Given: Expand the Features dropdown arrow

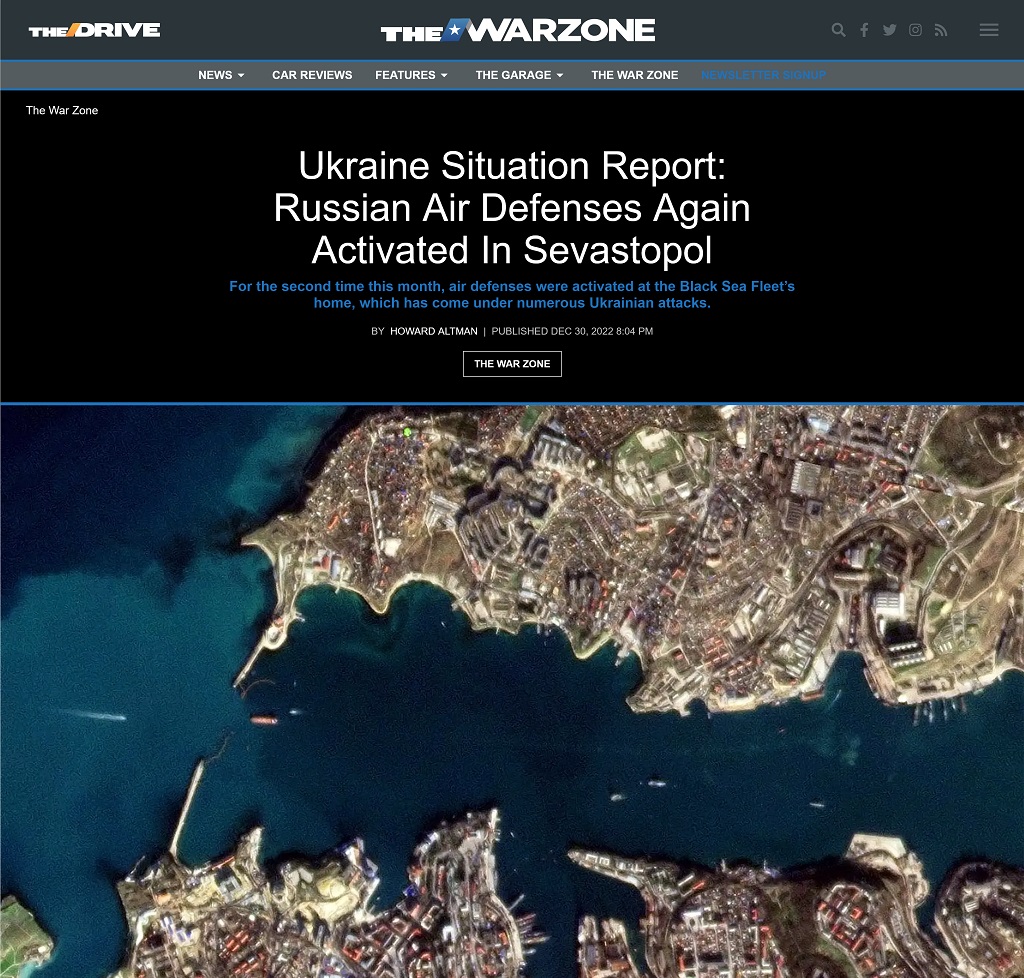Looking at the screenshot, I should point(444,76).
